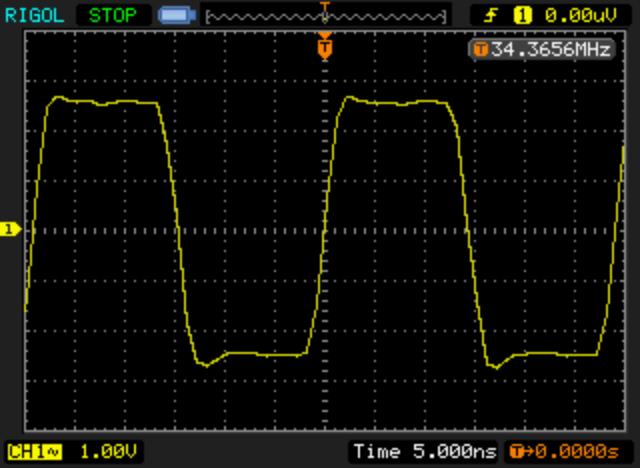Click the yellow channel 1 trigger source badge
Screen dimensions: 640x468
522,16
